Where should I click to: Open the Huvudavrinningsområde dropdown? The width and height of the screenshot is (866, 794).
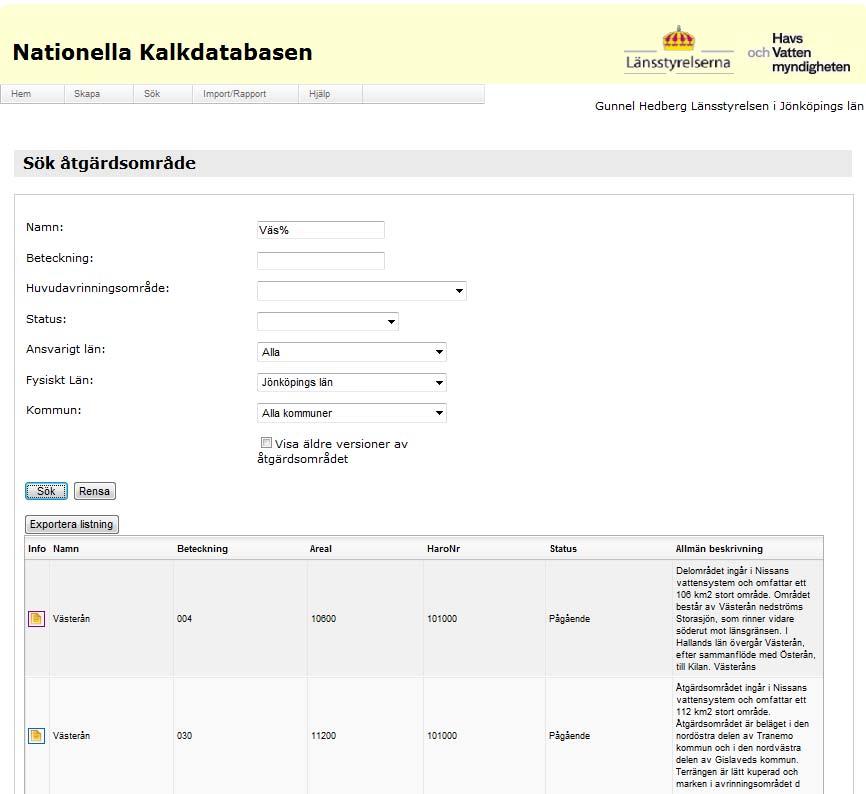pyautogui.click(x=362, y=290)
